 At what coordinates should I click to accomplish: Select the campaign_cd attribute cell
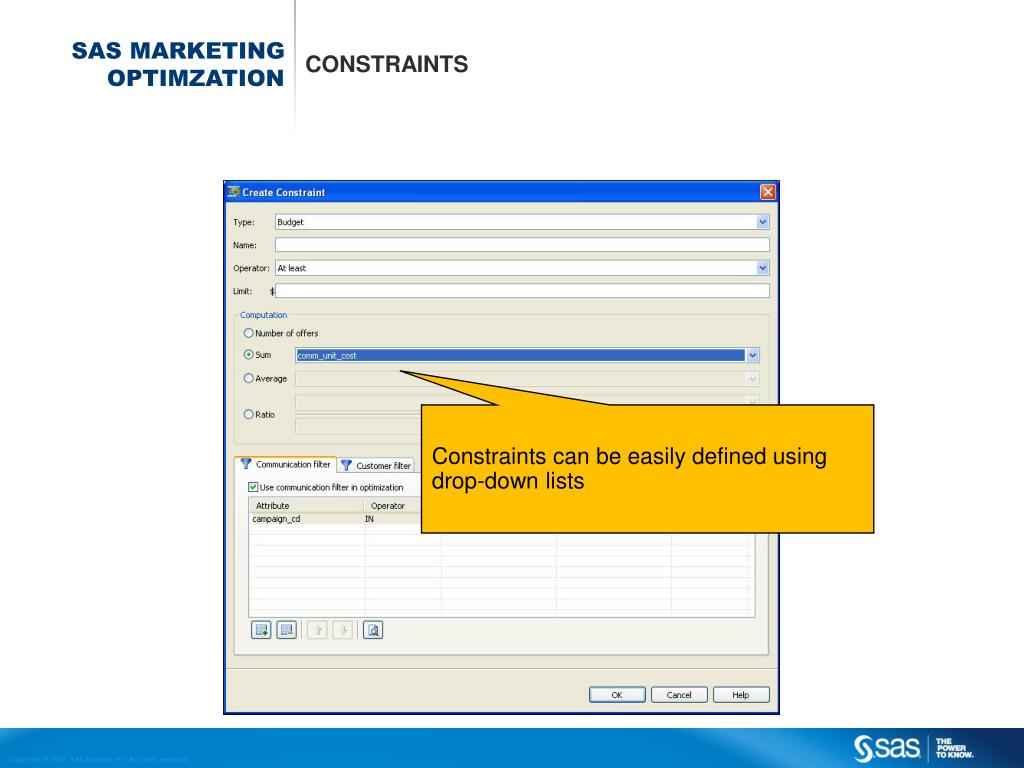click(x=306, y=519)
